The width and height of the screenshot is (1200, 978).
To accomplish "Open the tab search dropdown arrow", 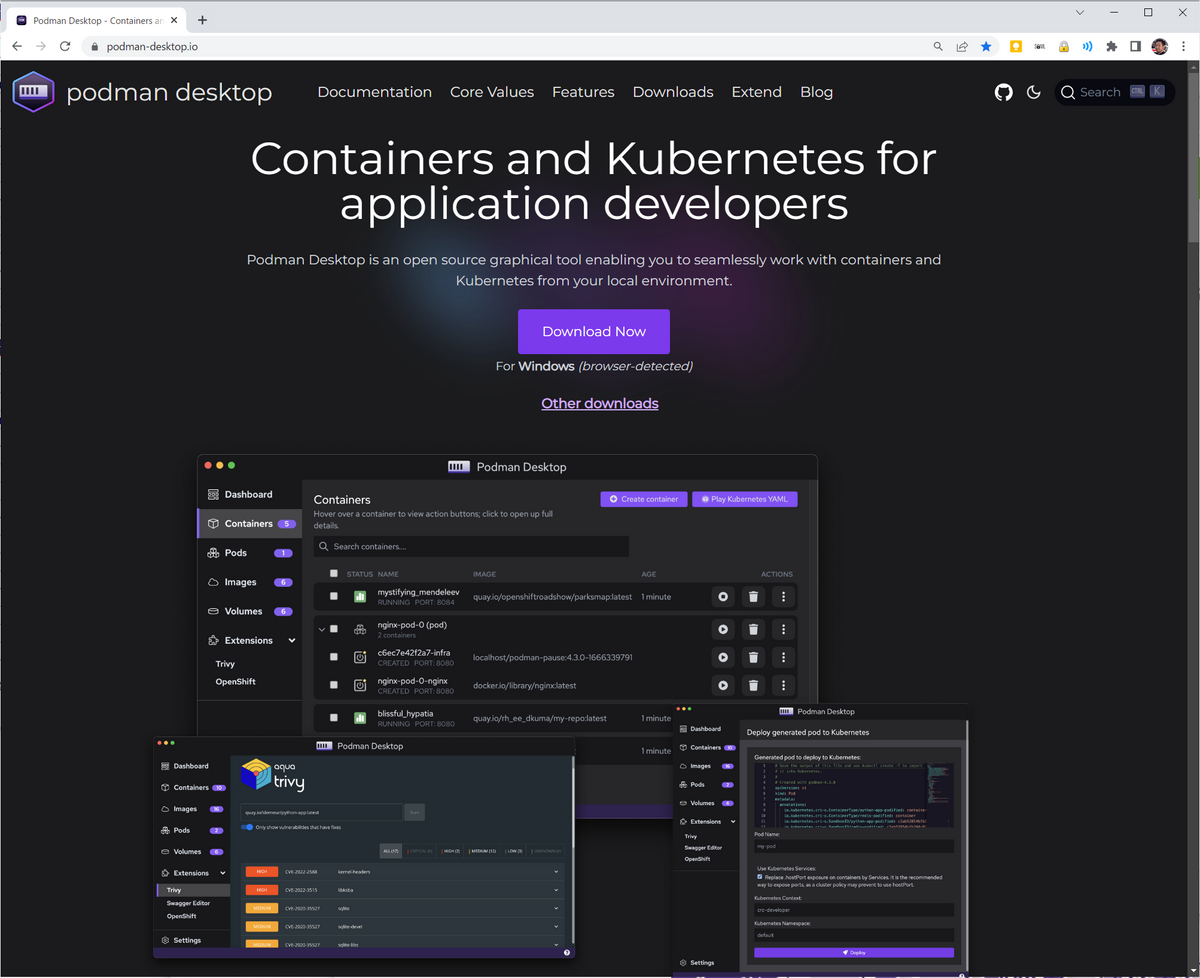I will point(1080,13).
